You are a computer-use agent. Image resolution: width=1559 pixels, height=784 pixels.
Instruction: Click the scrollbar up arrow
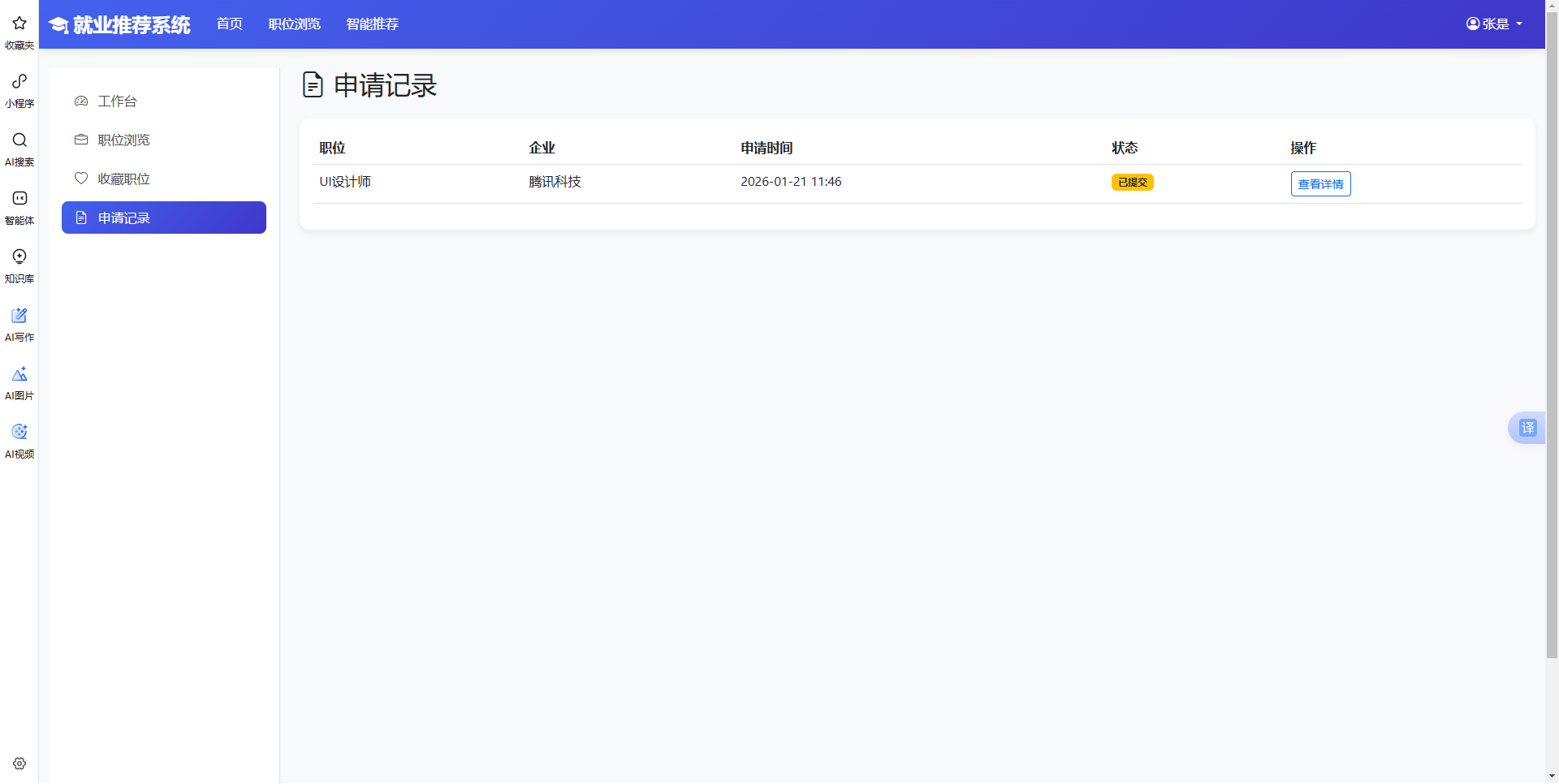point(1552,5)
